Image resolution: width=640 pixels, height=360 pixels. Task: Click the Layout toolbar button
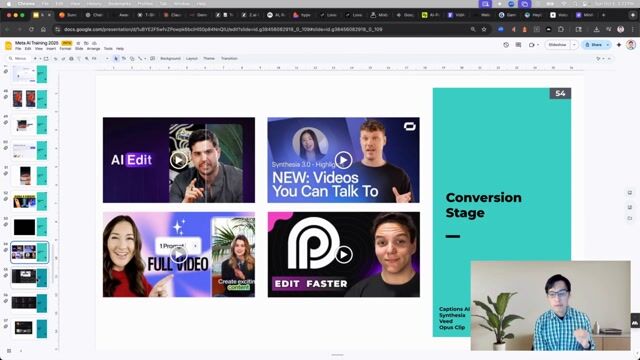pos(192,58)
